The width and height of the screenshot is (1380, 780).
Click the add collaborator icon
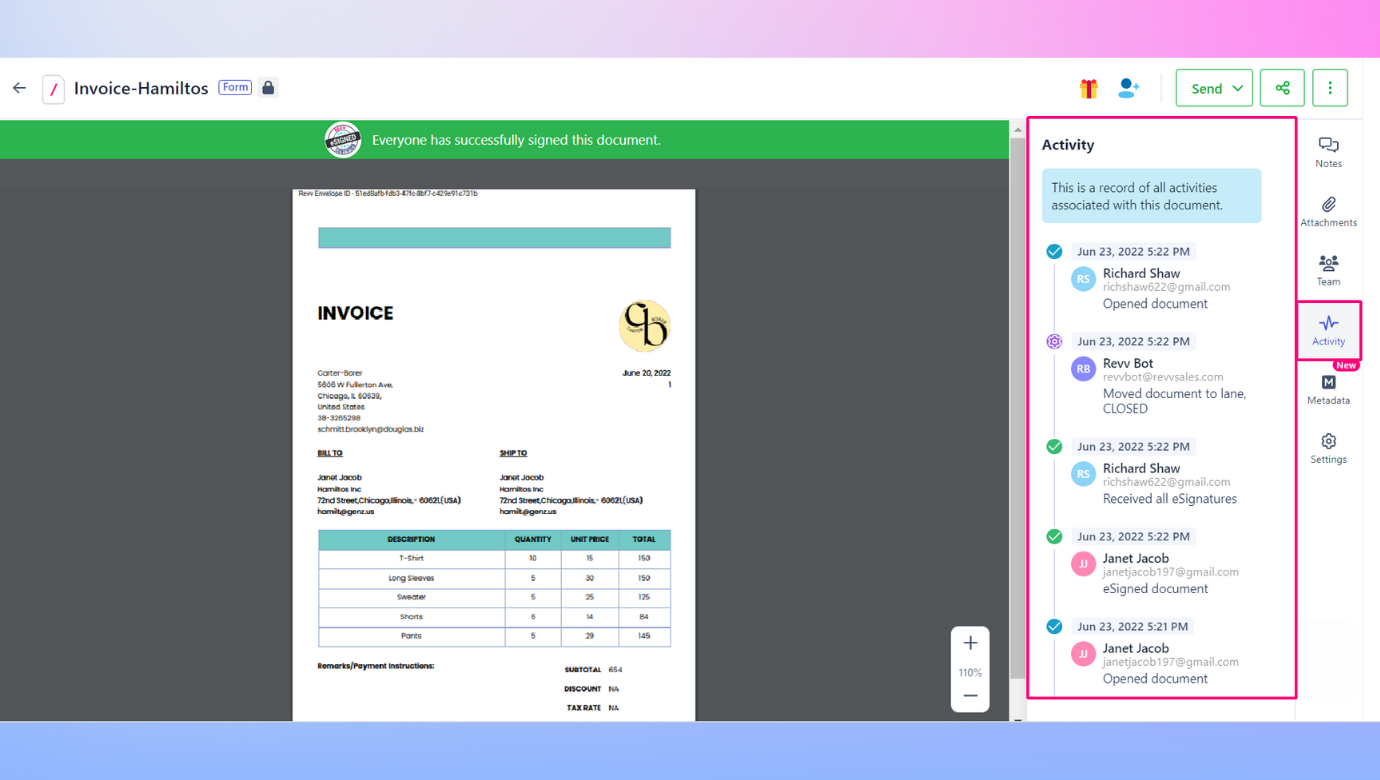[x=1128, y=88]
